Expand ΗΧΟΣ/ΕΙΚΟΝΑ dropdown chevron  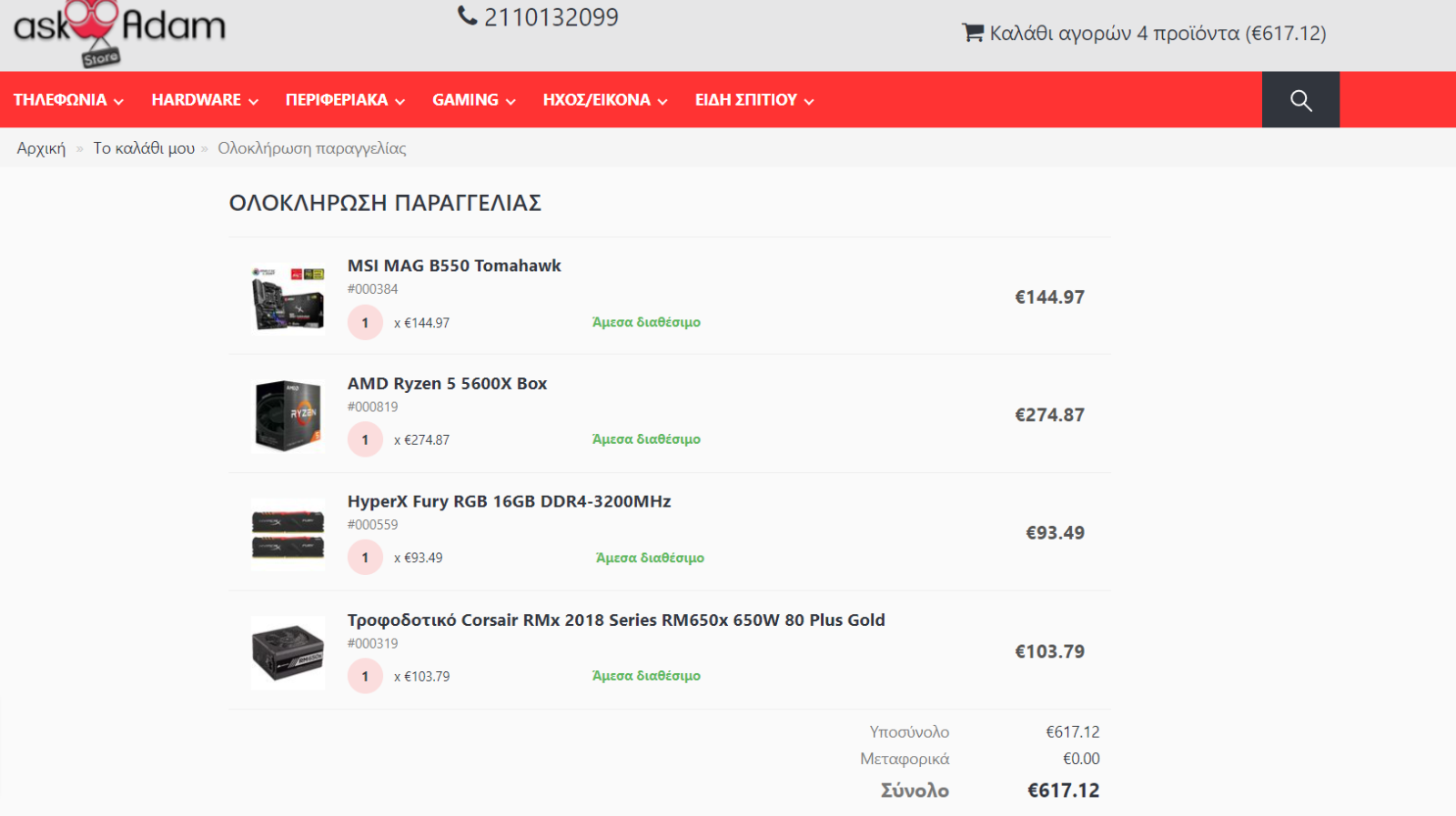[x=662, y=101]
